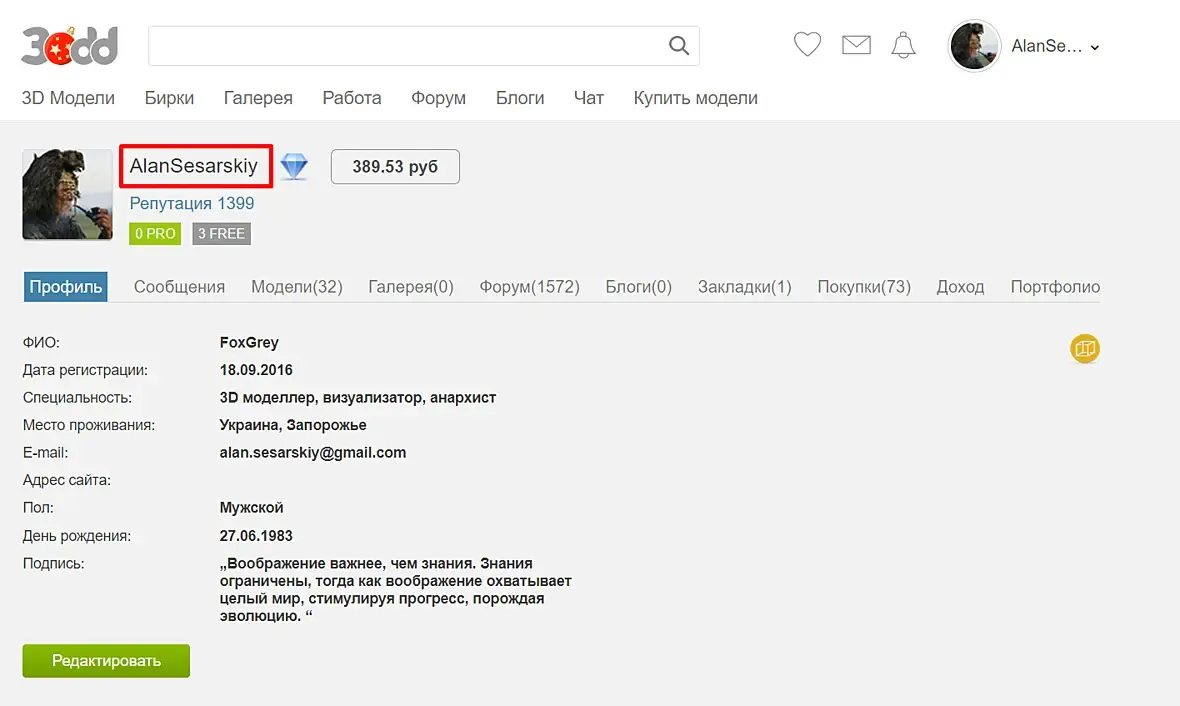Click the specialty text 3D моделлер, визуализатор, анархист
The height and width of the screenshot is (706, 1180).
point(357,397)
